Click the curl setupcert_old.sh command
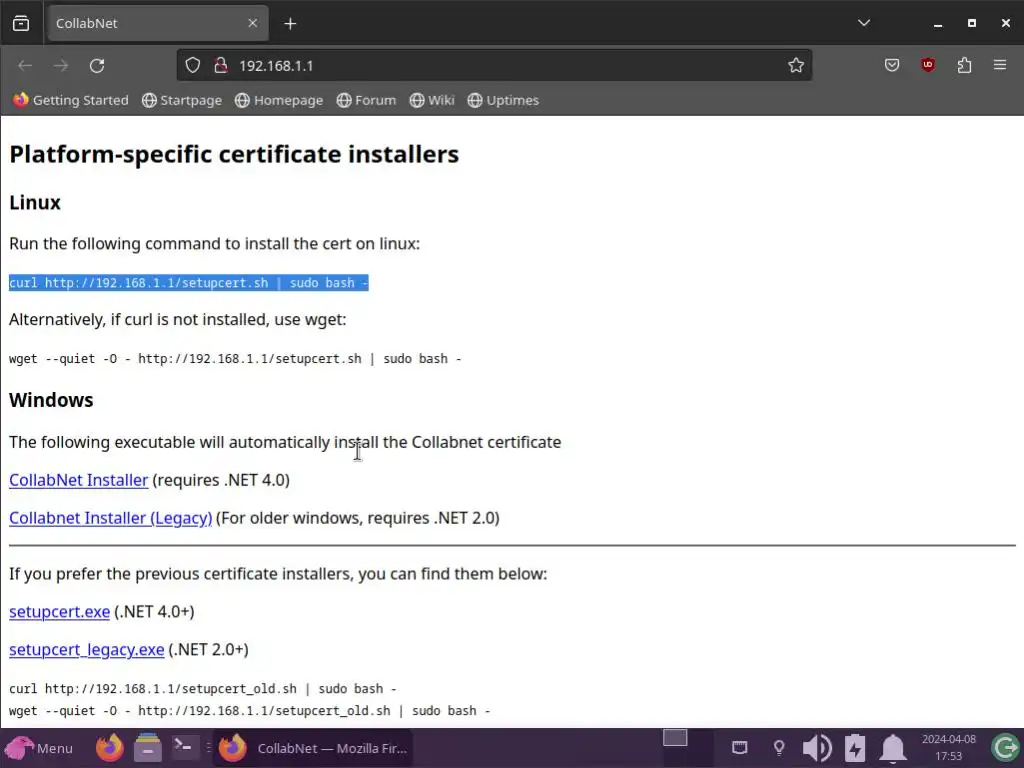The image size is (1024, 768). tap(202, 689)
